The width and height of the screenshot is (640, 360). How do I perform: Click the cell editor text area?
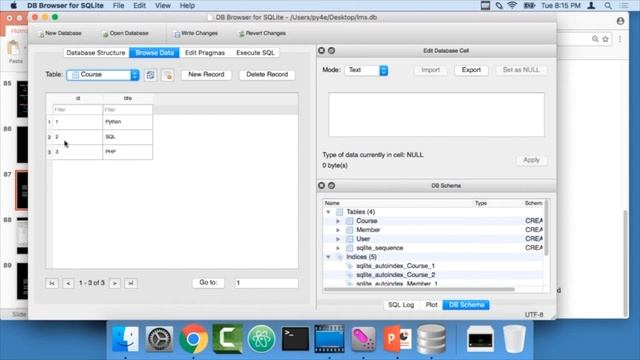tap(436, 115)
